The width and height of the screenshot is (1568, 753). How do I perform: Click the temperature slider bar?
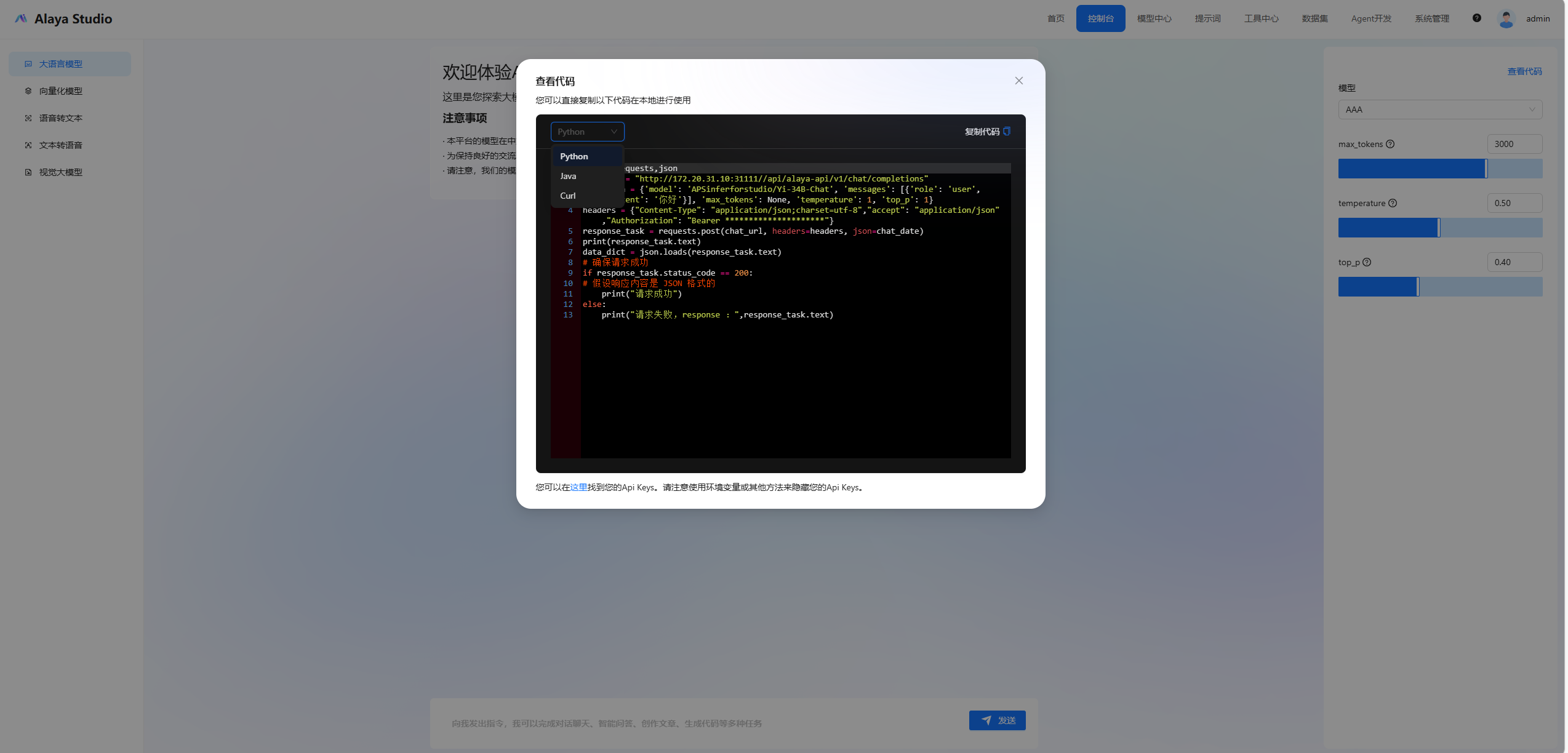1439,228
